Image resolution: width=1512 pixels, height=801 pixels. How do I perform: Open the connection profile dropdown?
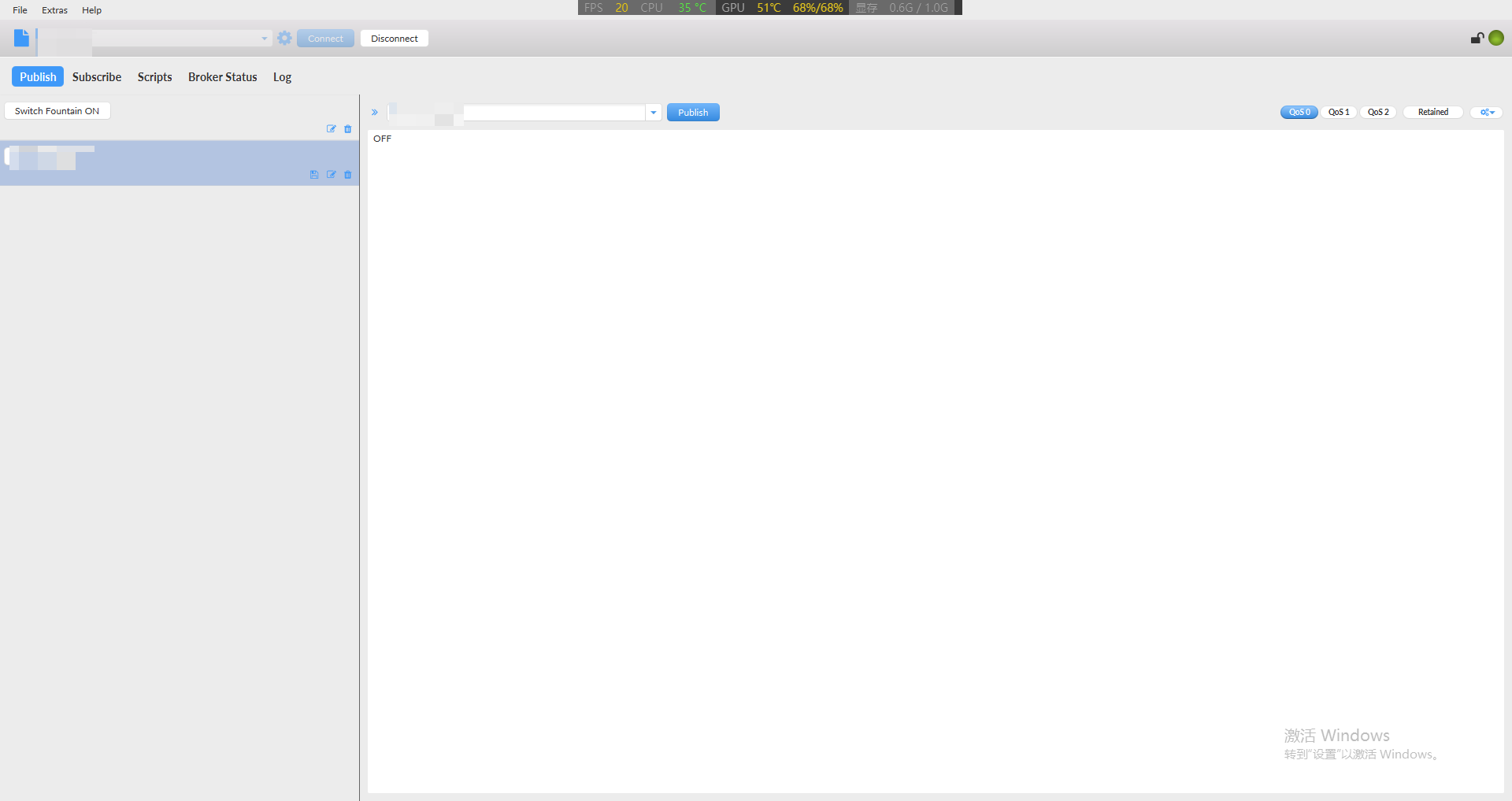[x=265, y=38]
